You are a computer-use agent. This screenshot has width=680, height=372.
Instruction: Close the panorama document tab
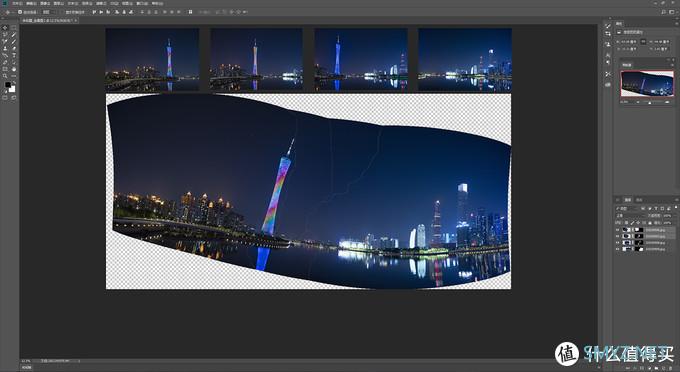click(76, 20)
